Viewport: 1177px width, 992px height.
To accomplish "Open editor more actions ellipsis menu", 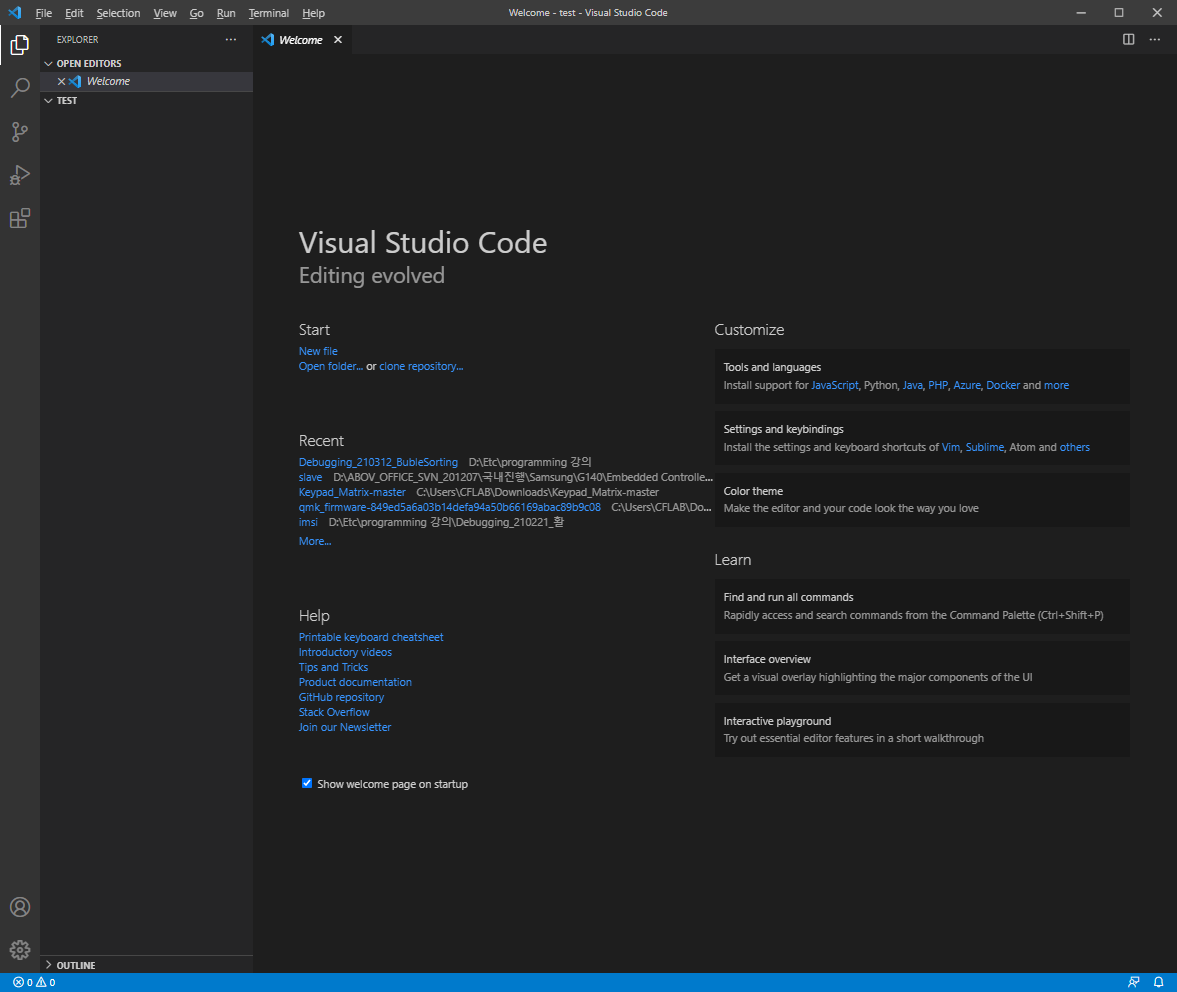I will tap(1154, 40).
